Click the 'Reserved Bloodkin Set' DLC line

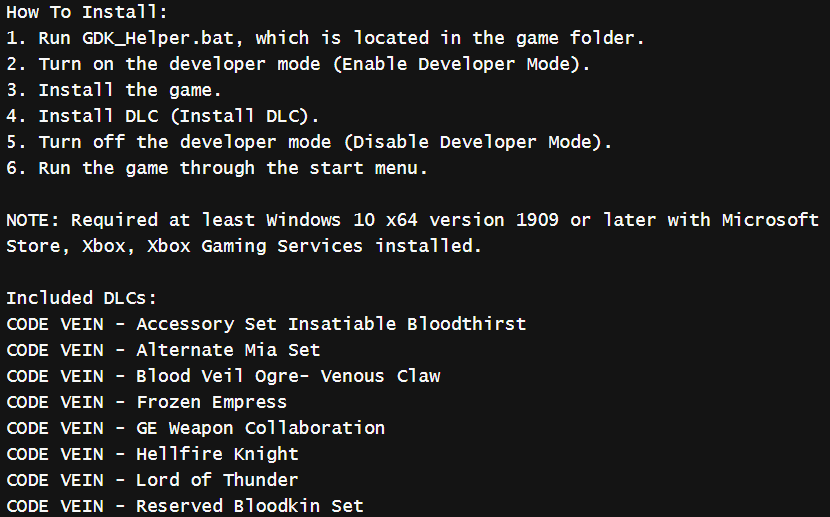[x=185, y=506]
